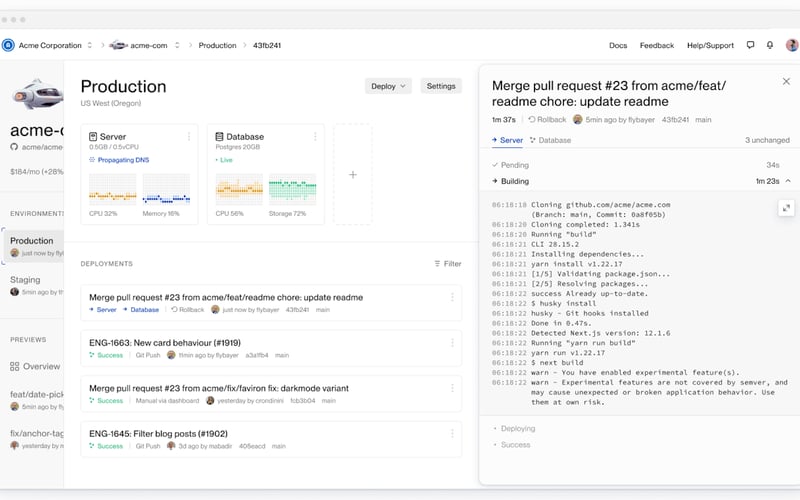Add a new service with the plus card
This screenshot has width=800, height=500.
point(353,174)
